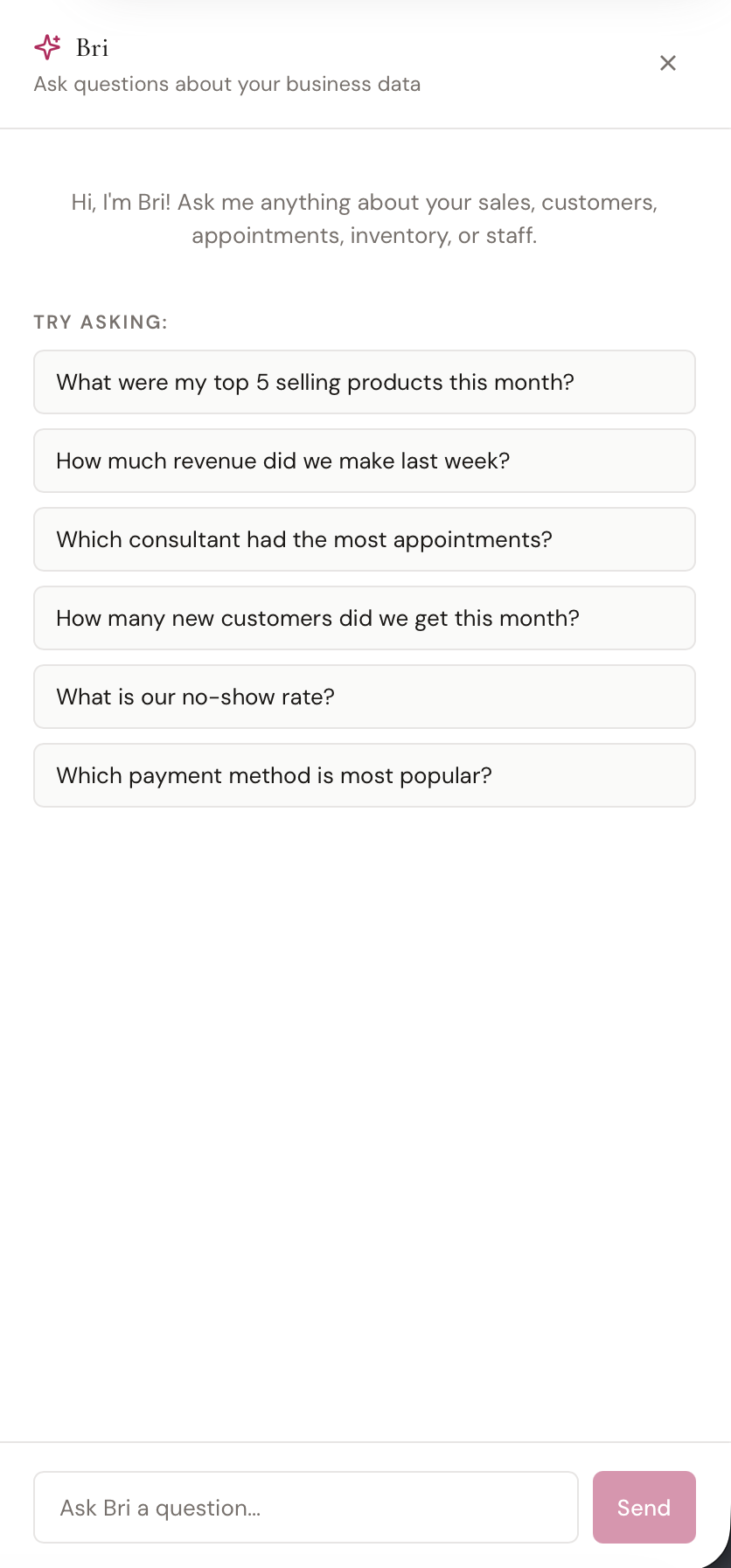The width and height of the screenshot is (731, 1568).
Task: Select the most popular payment method question
Action: [x=364, y=775]
